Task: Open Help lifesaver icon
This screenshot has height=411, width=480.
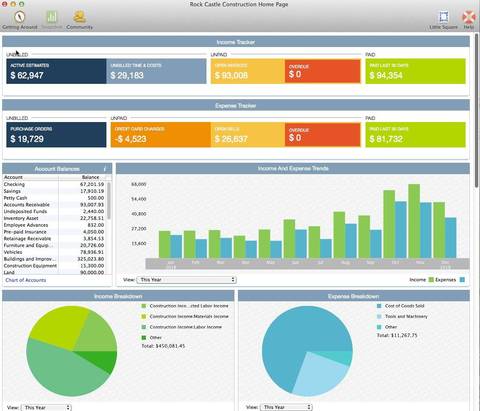Action: pyautogui.click(x=469, y=17)
